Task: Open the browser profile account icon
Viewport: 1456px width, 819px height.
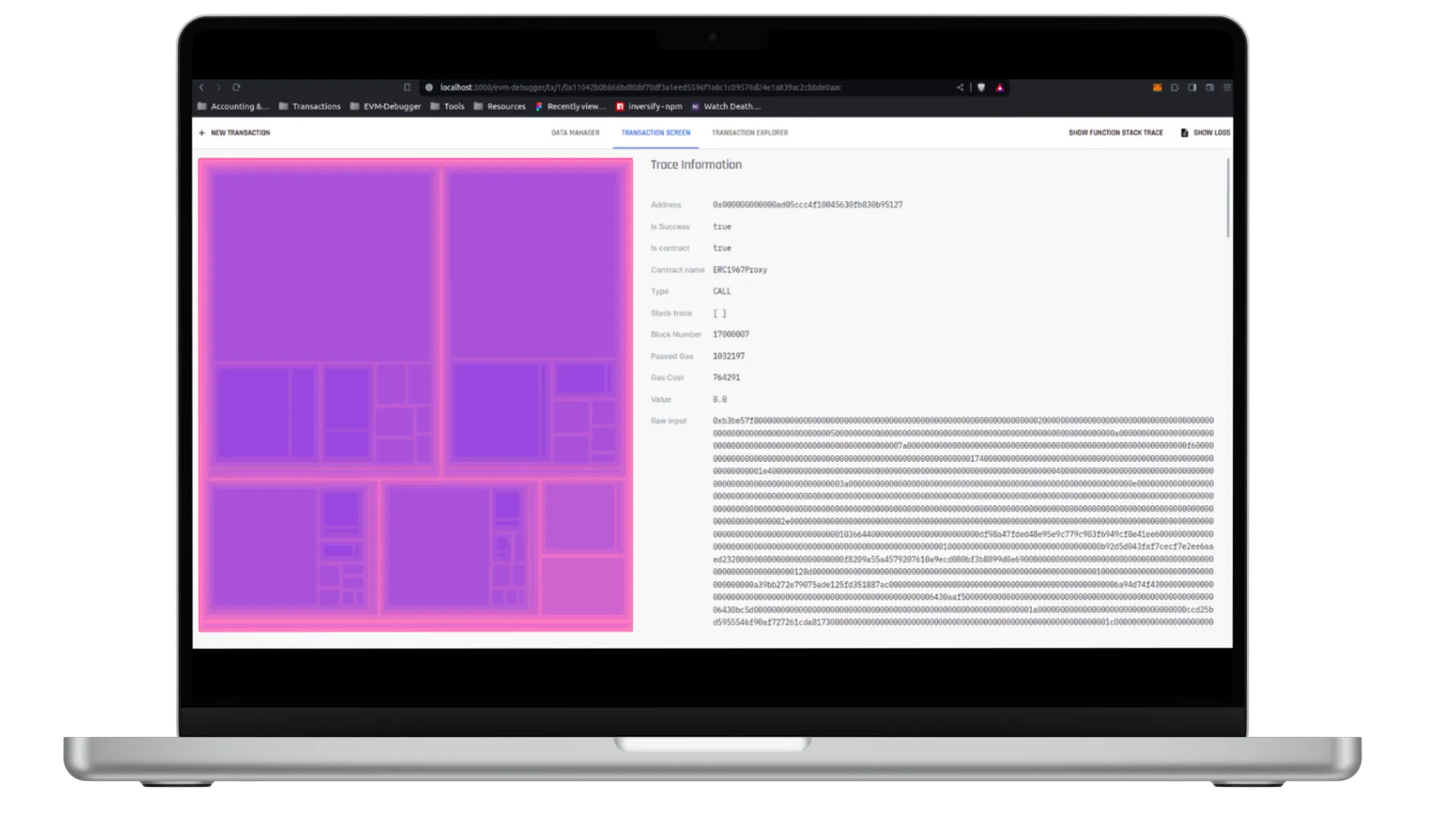Action: (1210, 87)
